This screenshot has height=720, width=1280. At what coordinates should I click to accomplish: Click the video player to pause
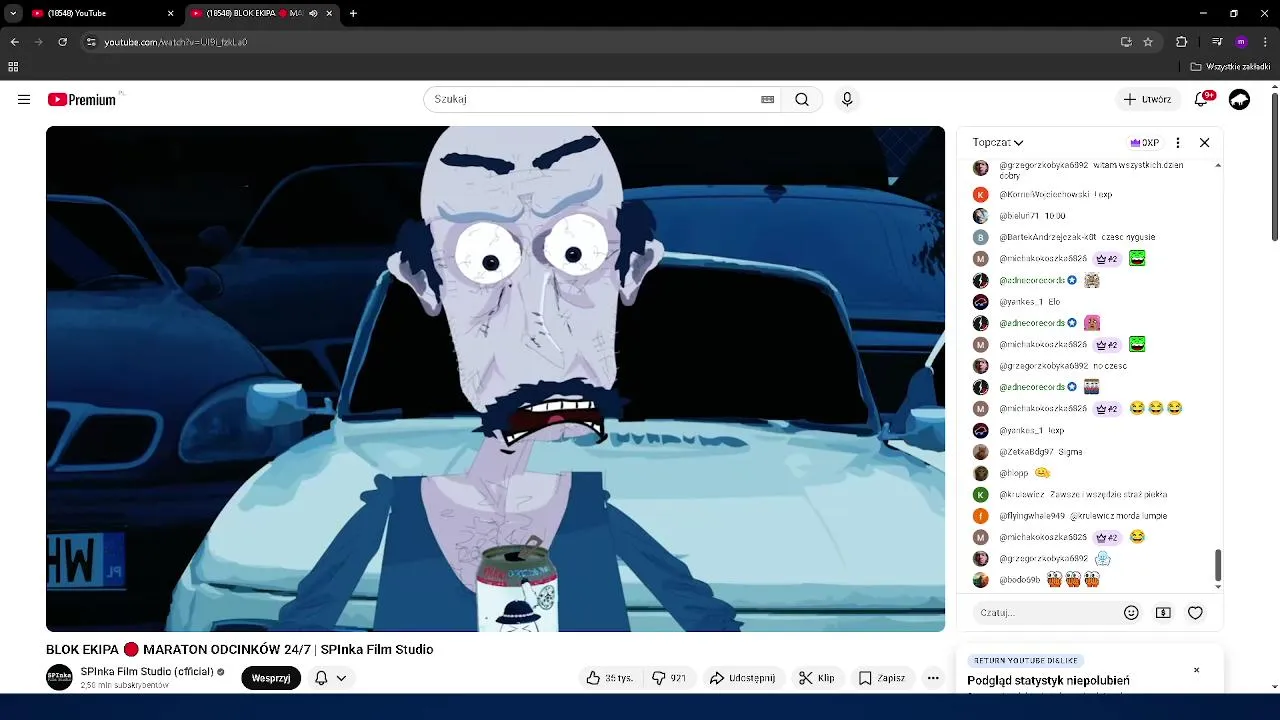click(x=495, y=378)
